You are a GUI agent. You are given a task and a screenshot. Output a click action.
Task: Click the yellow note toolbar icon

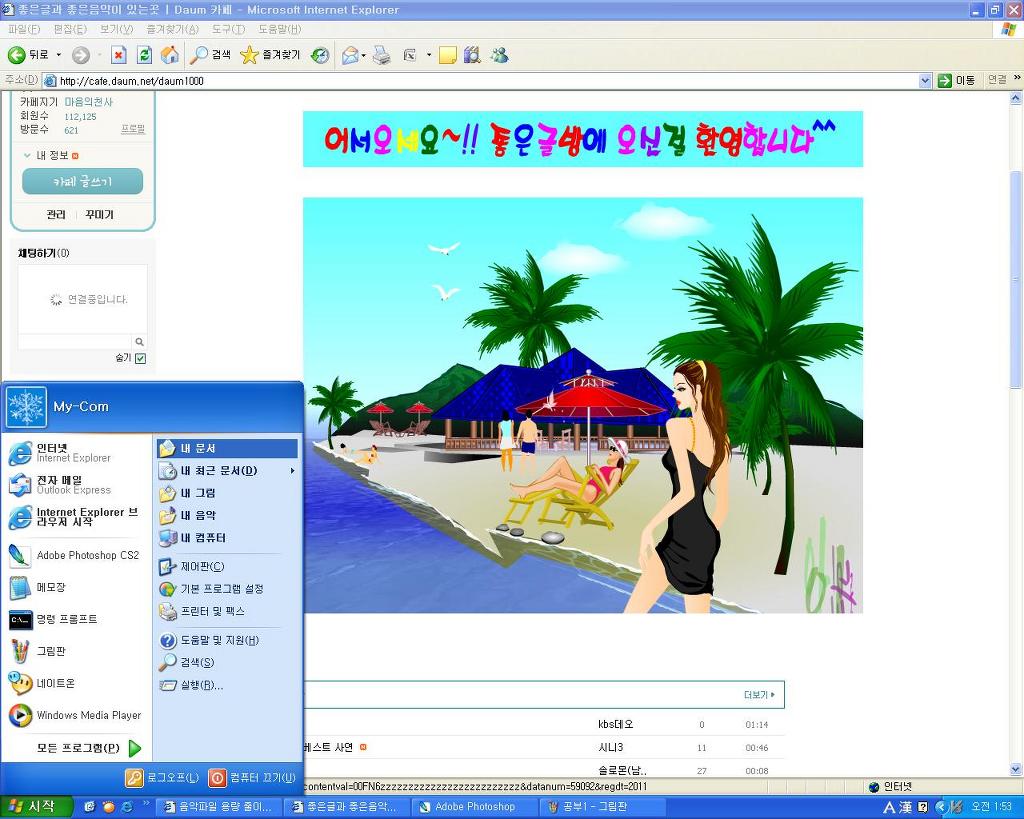coord(447,56)
